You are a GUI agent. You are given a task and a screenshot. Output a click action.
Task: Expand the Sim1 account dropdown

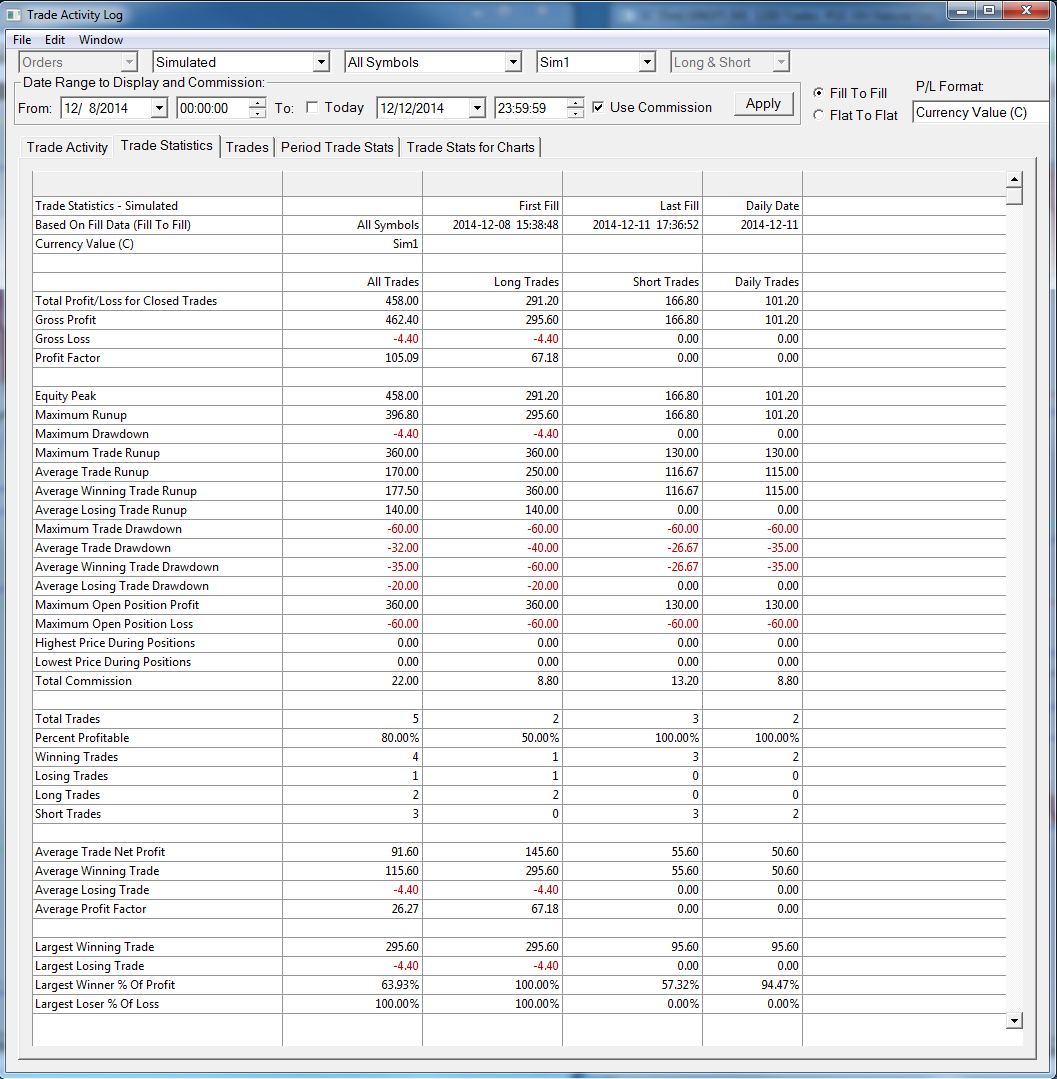(x=647, y=63)
